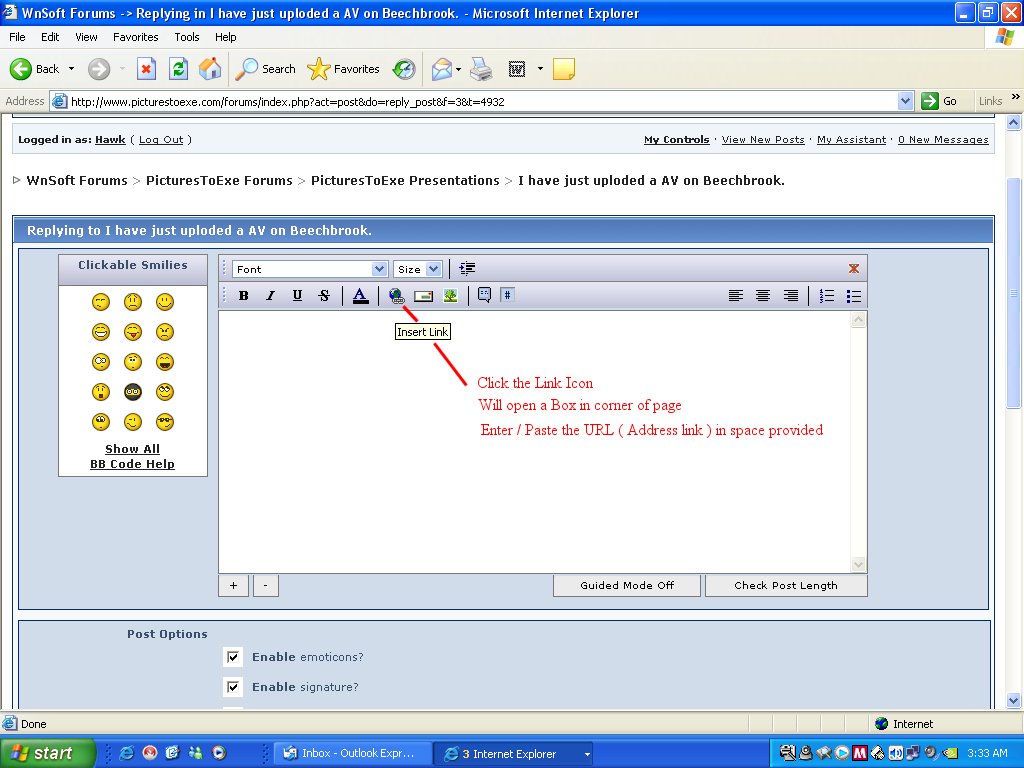The height and width of the screenshot is (768, 1024).
Task: Insert a numbered list
Action: point(827,296)
